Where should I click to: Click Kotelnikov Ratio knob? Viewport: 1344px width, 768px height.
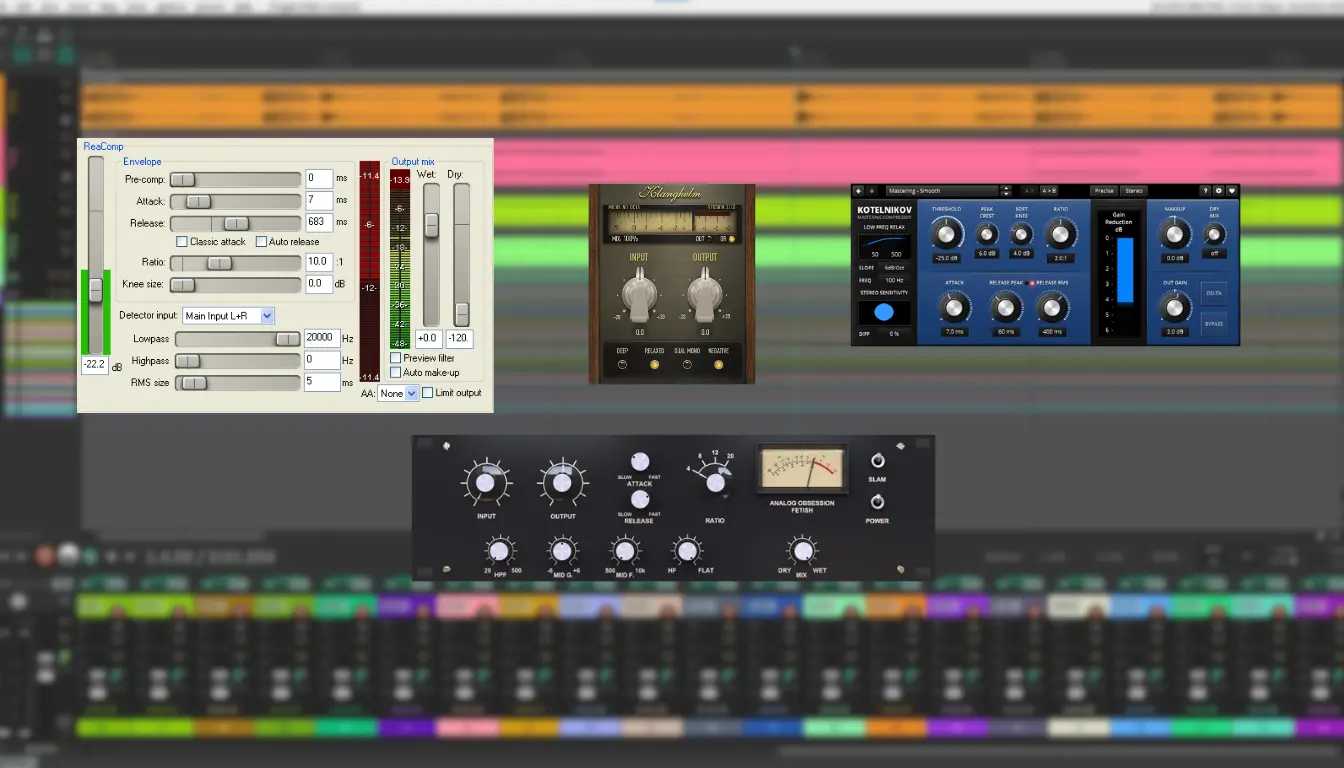pyautogui.click(x=1060, y=234)
